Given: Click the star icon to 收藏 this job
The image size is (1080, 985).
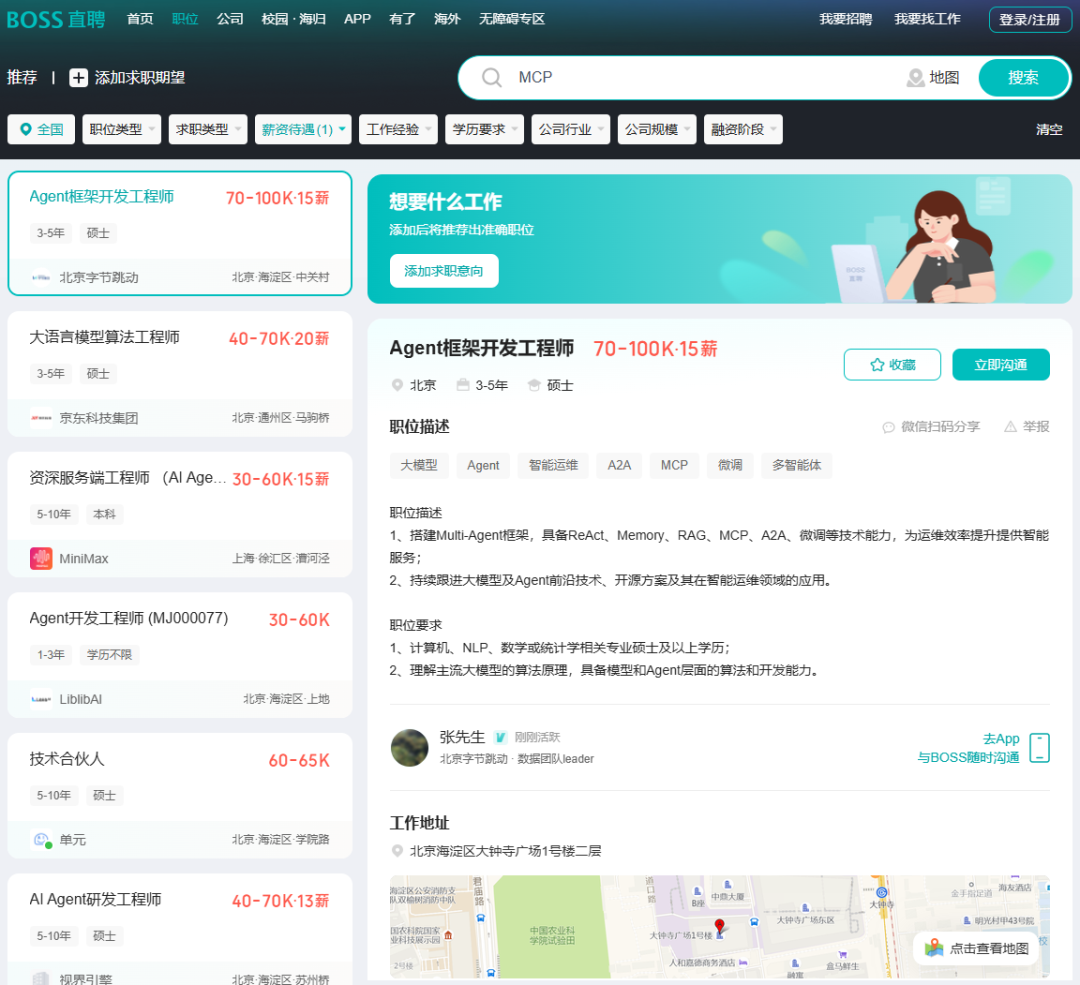Looking at the screenshot, I should point(875,364).
